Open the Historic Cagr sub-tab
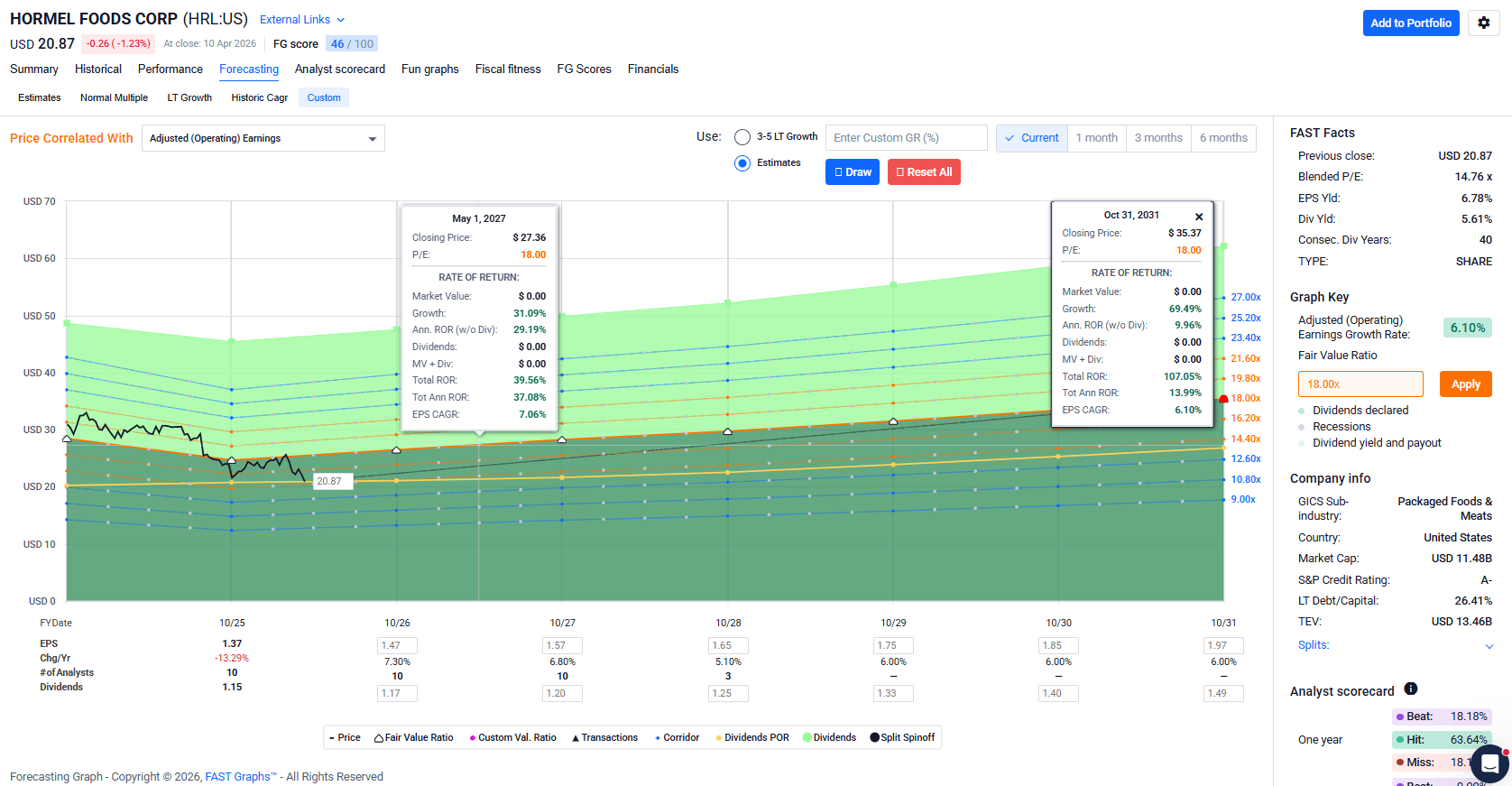The image size is (1512, 786). 260,97
